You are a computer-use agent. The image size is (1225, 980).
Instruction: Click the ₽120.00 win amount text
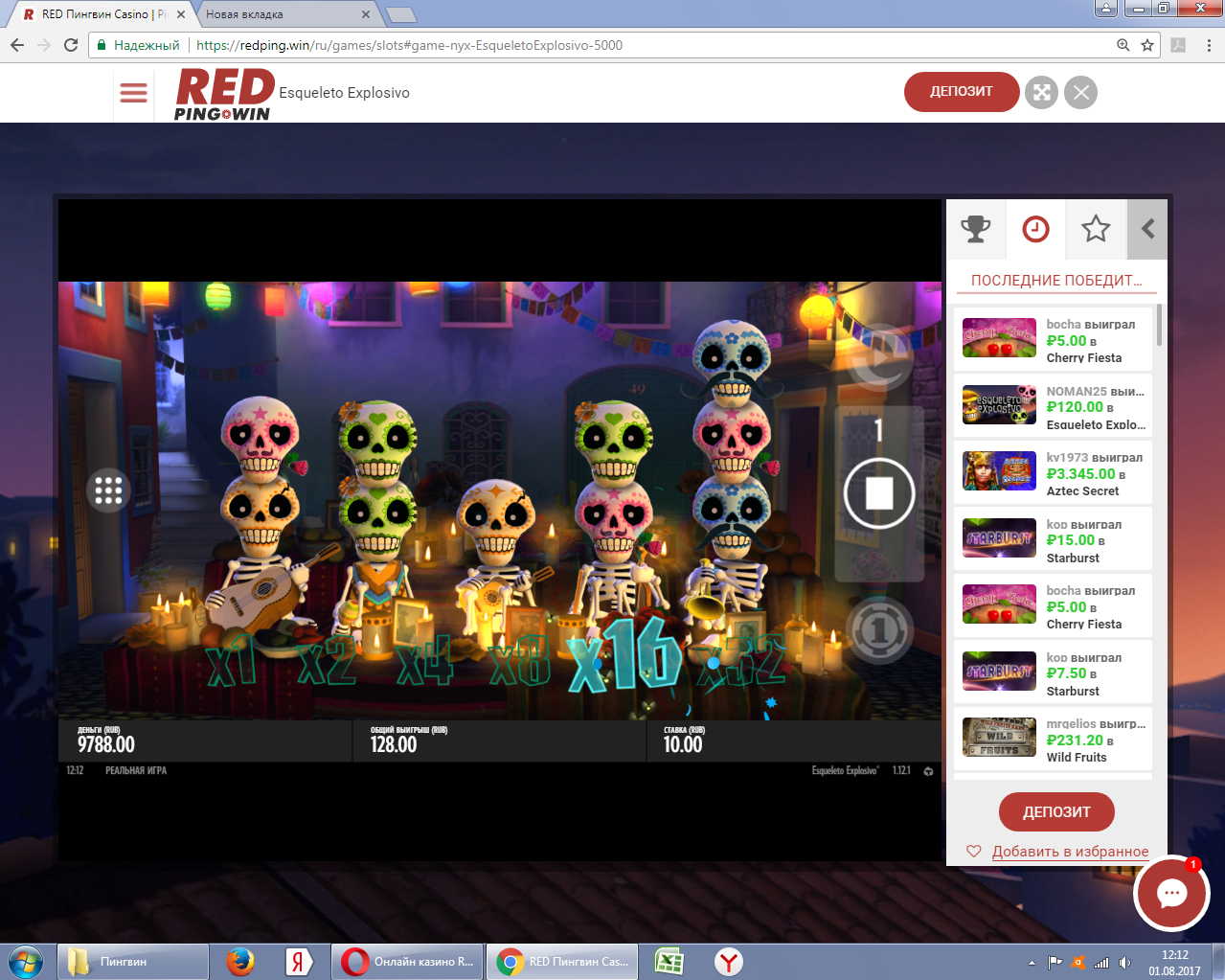pyautogui.click(x=1075, y=407)
